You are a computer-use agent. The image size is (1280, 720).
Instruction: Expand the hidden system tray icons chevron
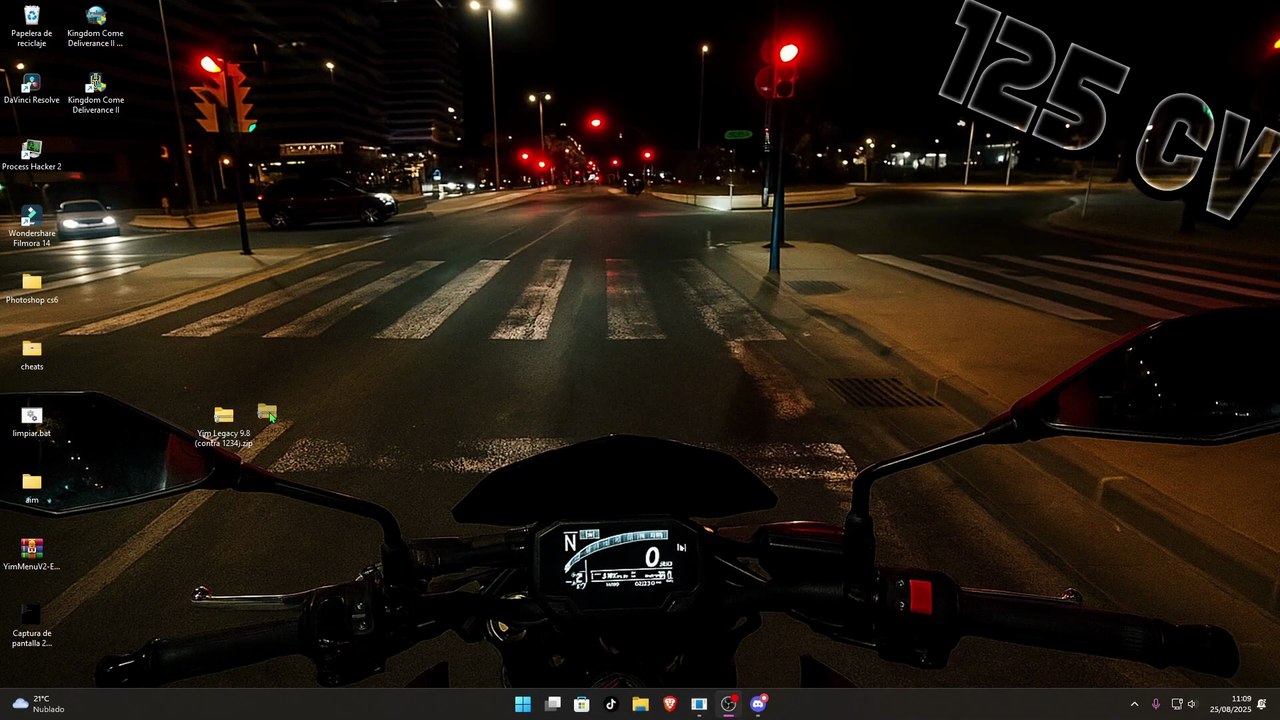click(x=1134, y=704)
